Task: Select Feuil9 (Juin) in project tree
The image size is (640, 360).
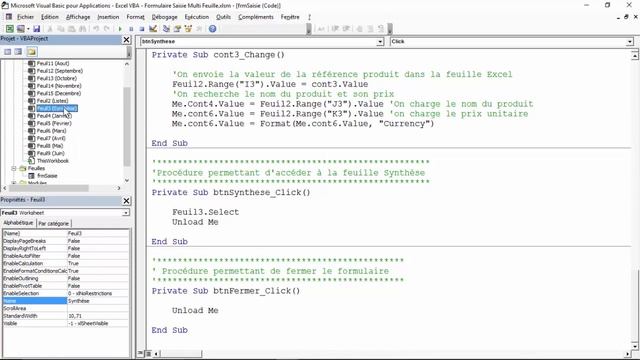Action: point(51,153)
